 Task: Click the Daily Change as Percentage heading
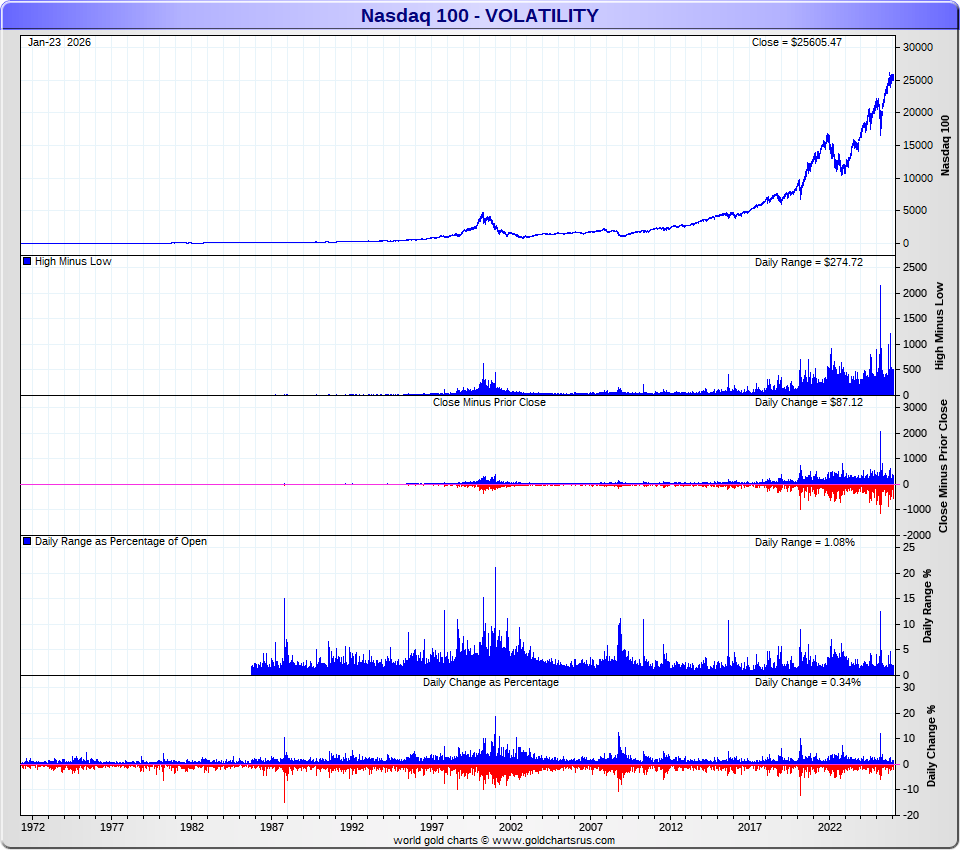pyautogui.click(x=490, y=682)
